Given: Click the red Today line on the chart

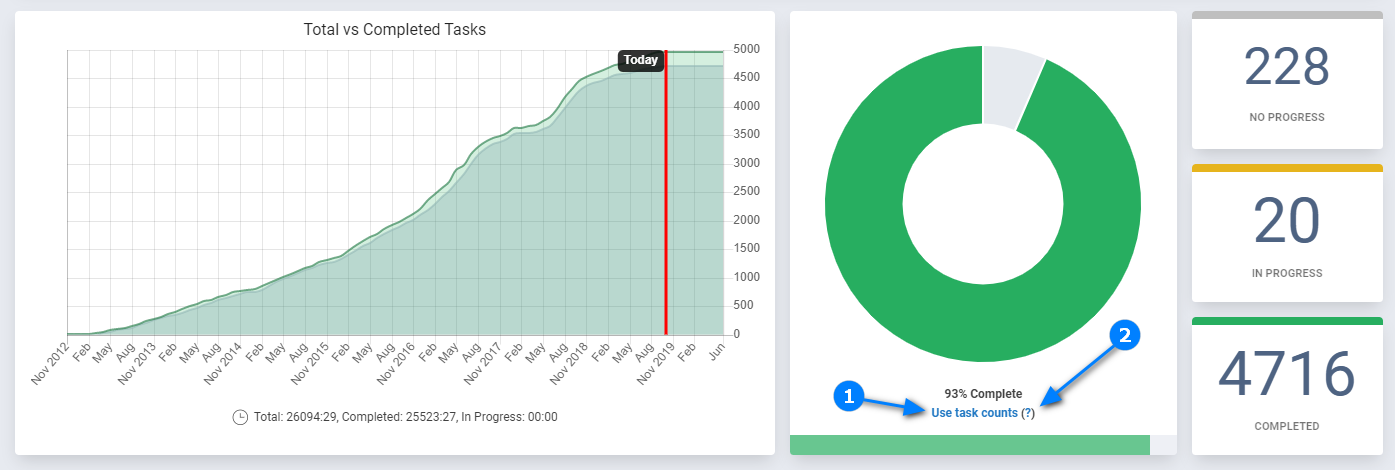Looking at the screenshot, I should [x=666, y=200].
